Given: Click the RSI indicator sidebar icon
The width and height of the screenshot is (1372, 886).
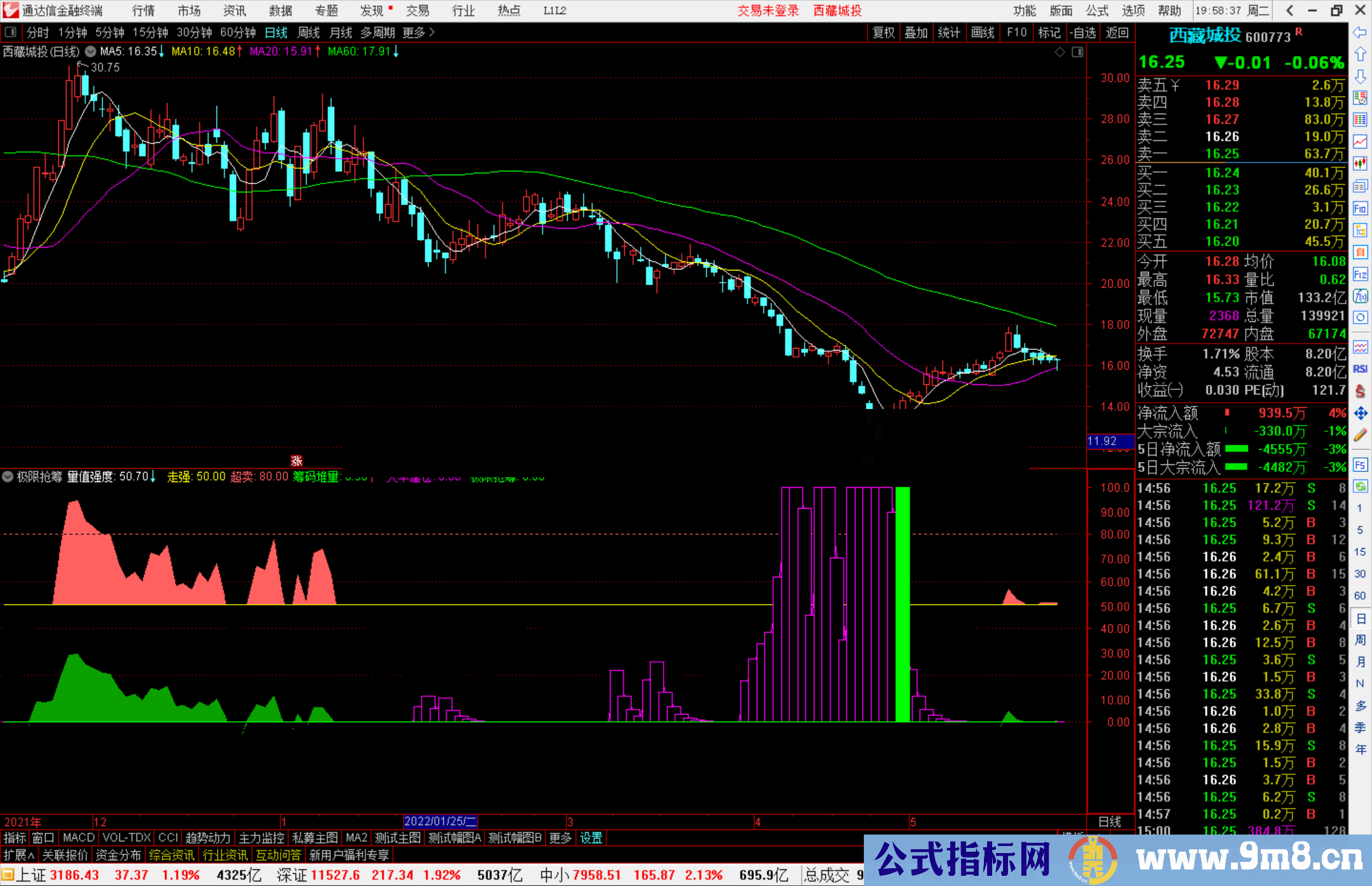Looking at the screenshot, I should (1360, 369).
